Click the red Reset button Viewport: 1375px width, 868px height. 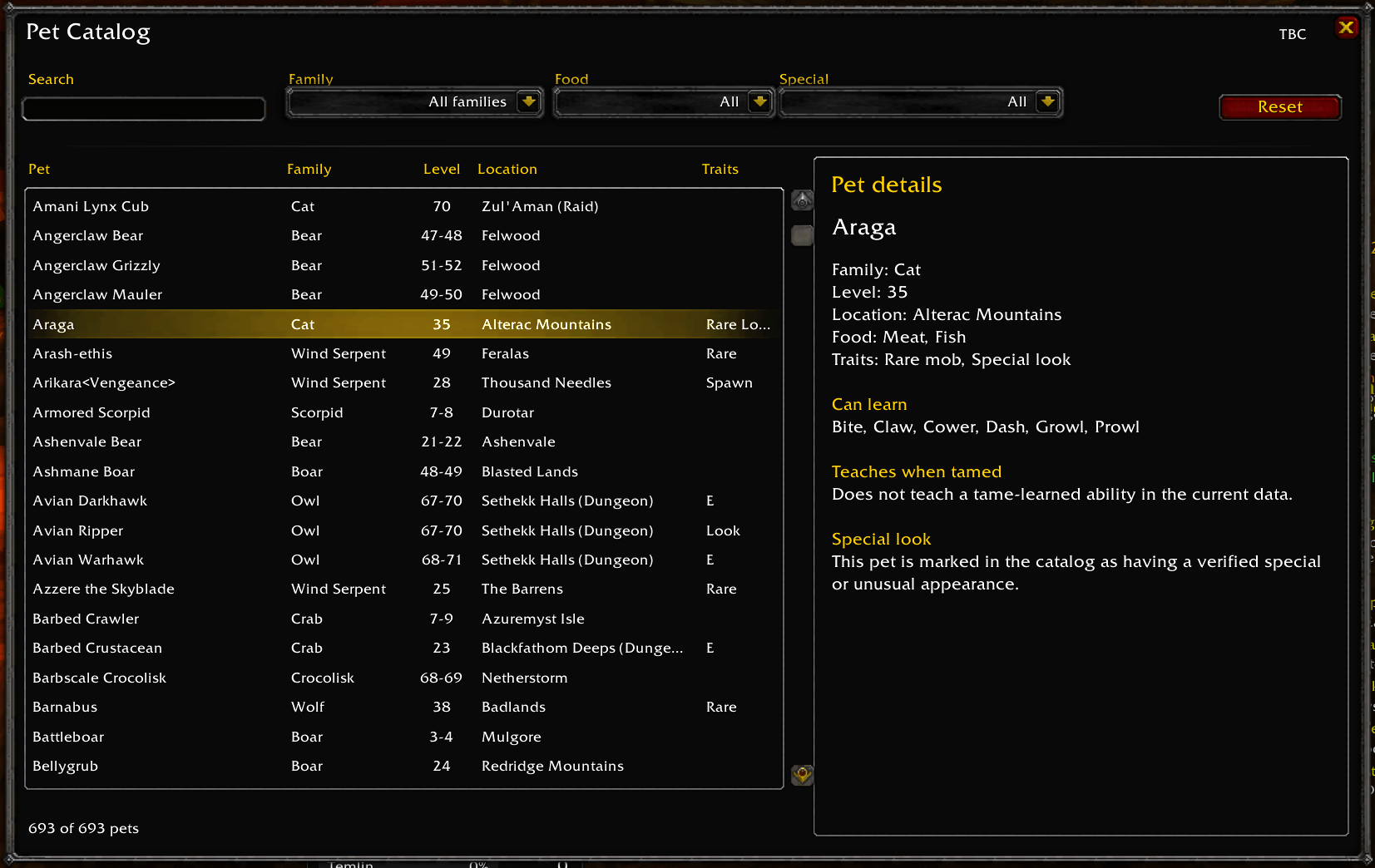(1279, 106)
